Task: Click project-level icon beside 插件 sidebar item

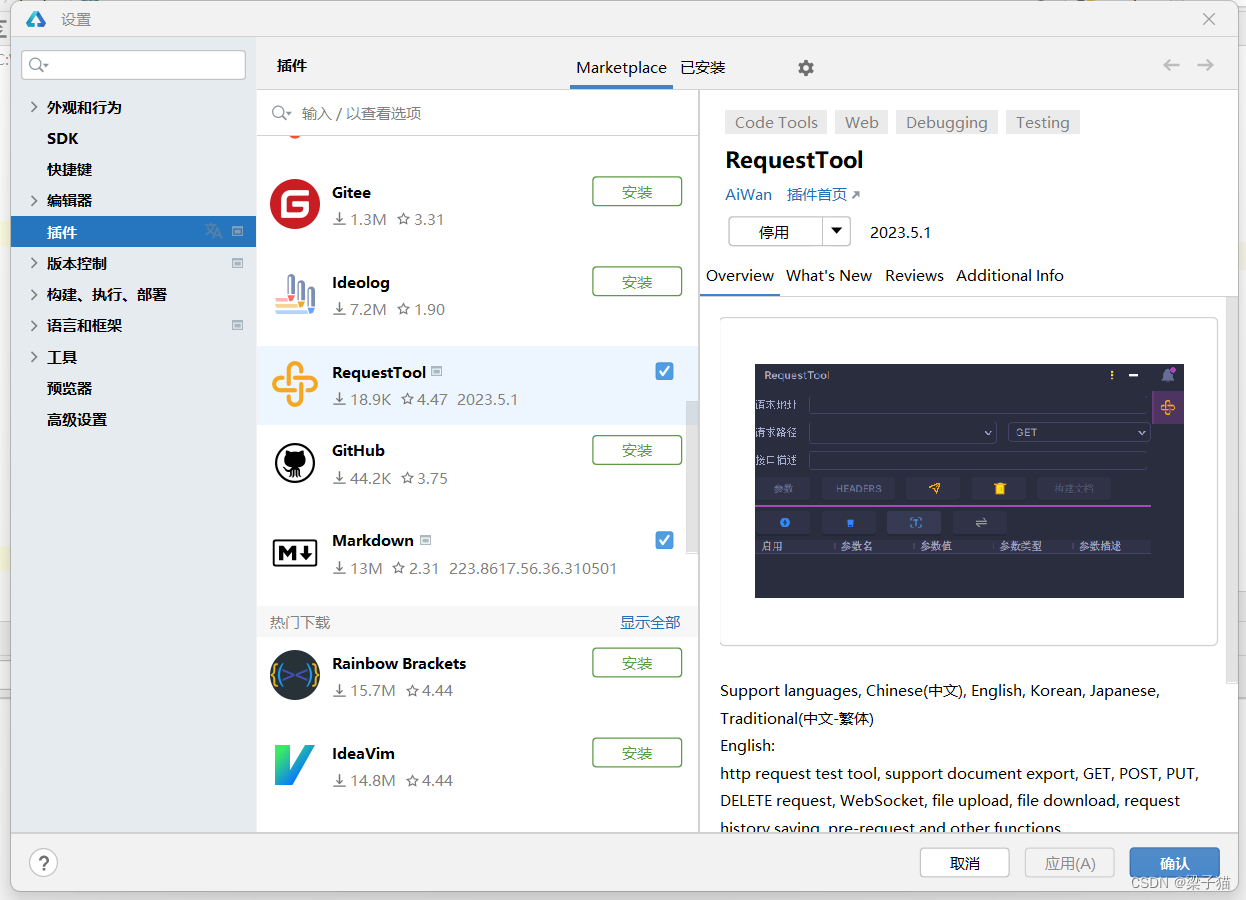Action: click(x=238, y=231)
